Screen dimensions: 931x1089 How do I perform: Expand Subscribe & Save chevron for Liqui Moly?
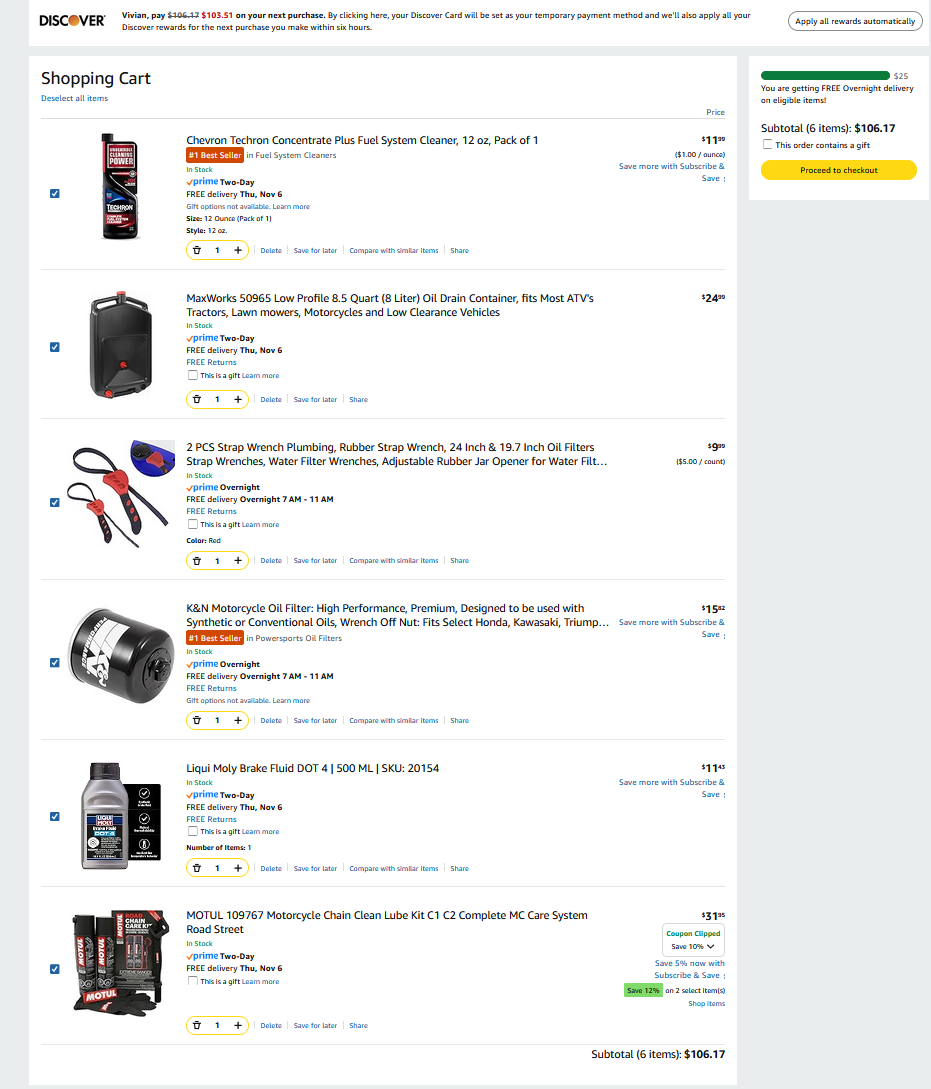(x=724, y=795)
